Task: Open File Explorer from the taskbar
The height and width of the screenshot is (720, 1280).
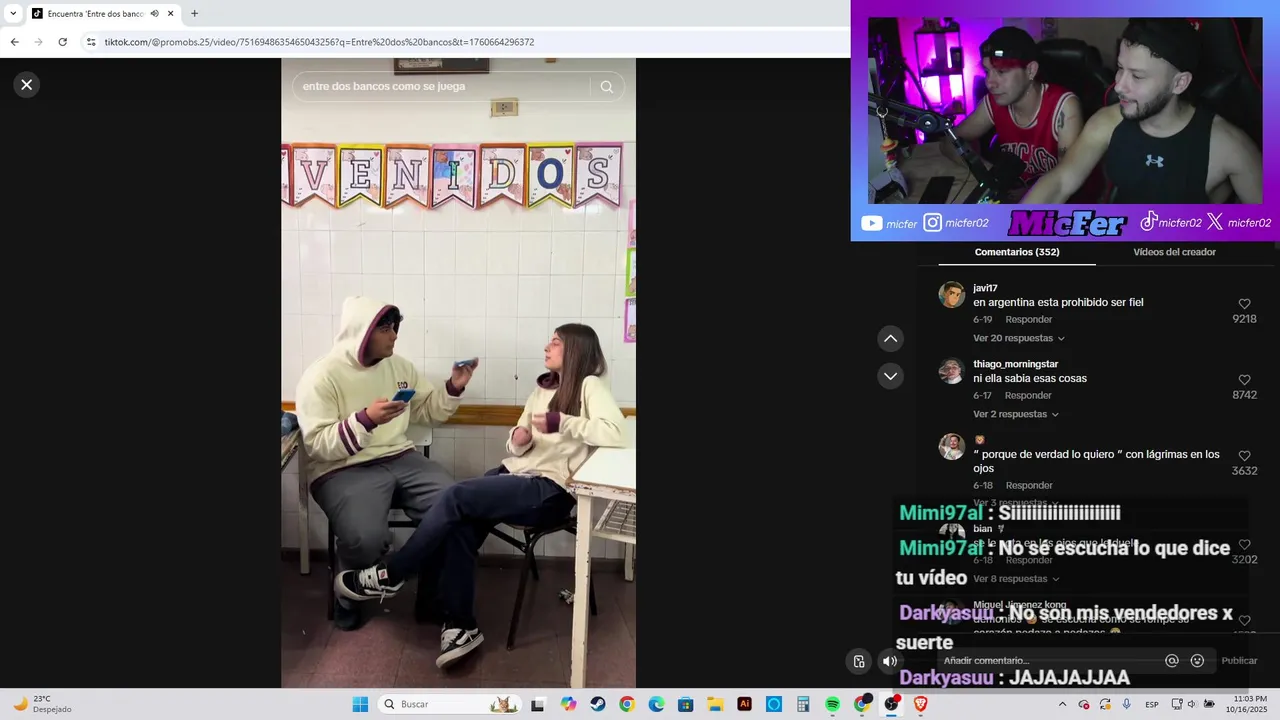Action: click(x=715, y=704)
